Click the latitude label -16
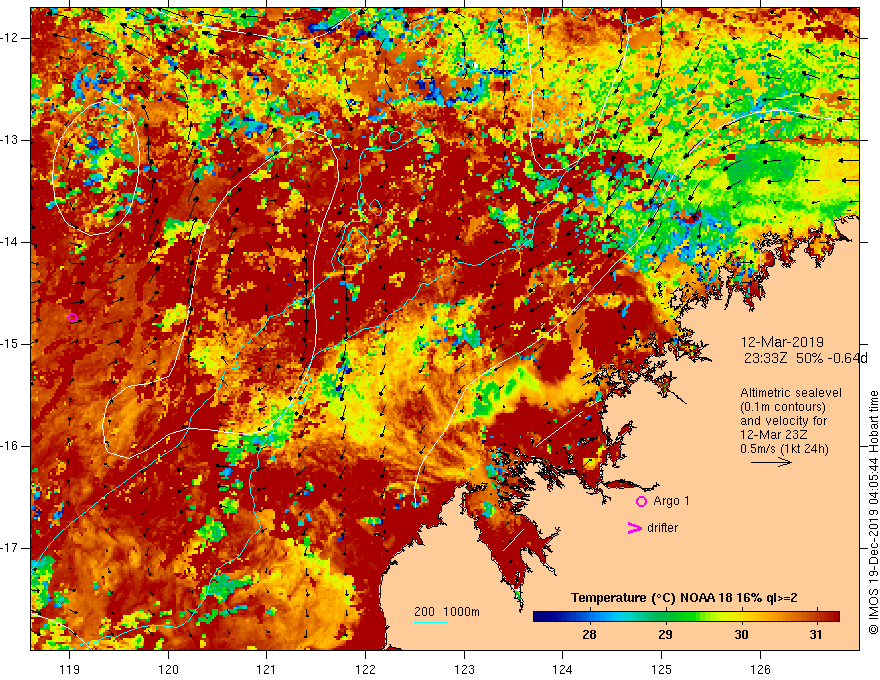The height and width of the screenshot is (680, 880). coord(11,446)
